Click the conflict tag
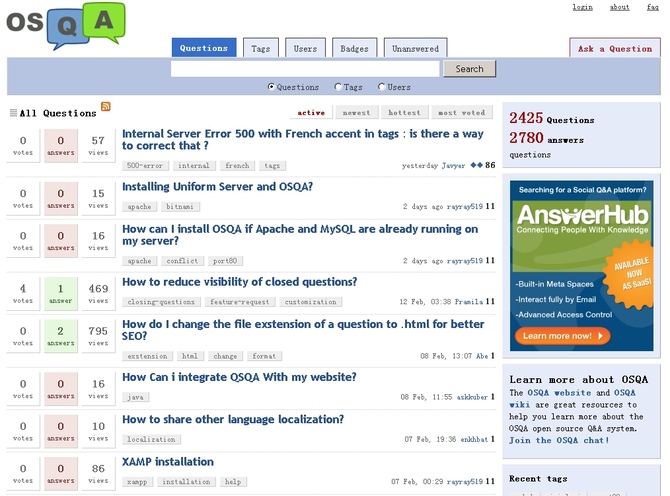 point(182,261)
